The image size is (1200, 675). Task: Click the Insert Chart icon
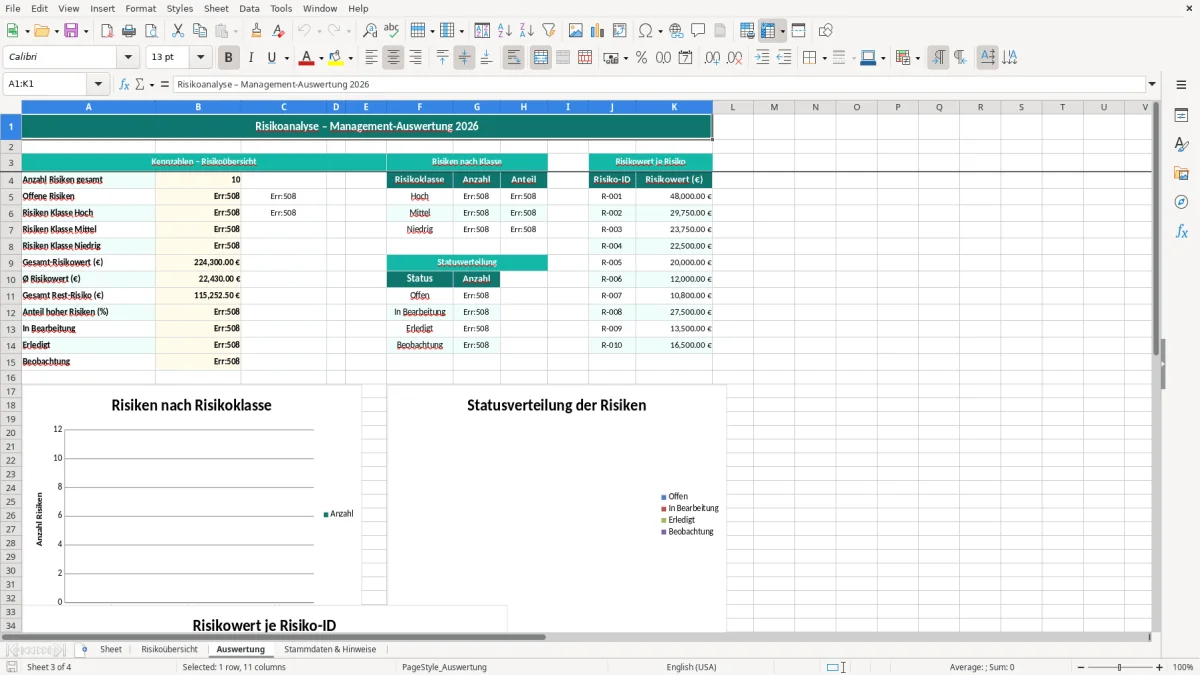[598, 31]
